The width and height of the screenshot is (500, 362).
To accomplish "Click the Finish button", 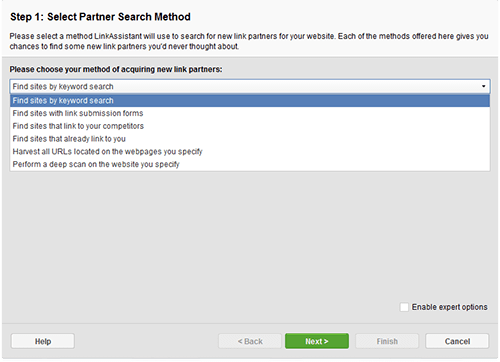I will click(387, 341).
